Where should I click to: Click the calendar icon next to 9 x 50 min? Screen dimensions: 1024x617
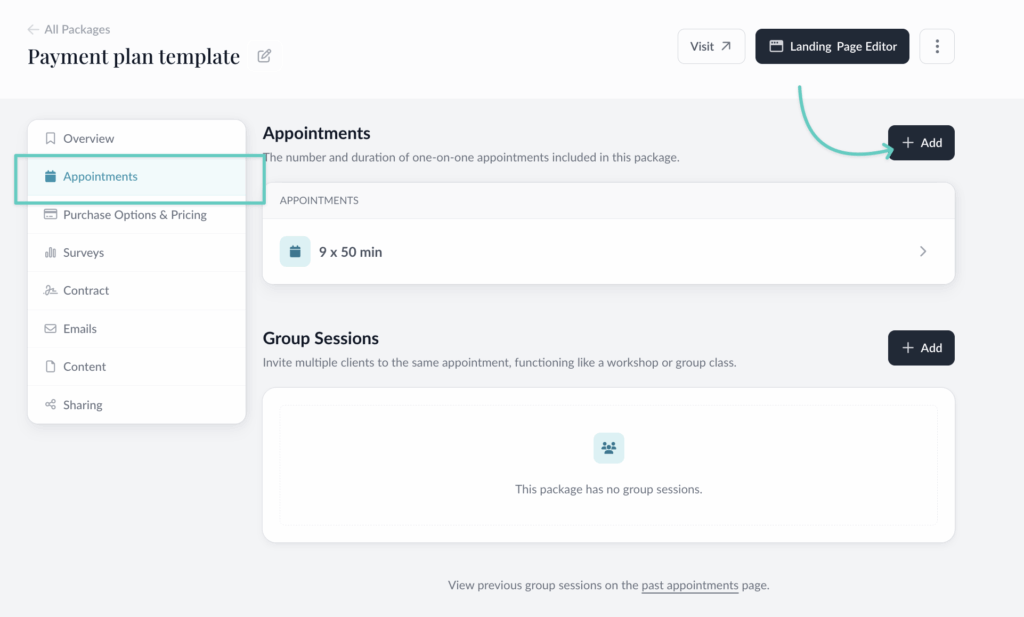click(x=295, y=252)
